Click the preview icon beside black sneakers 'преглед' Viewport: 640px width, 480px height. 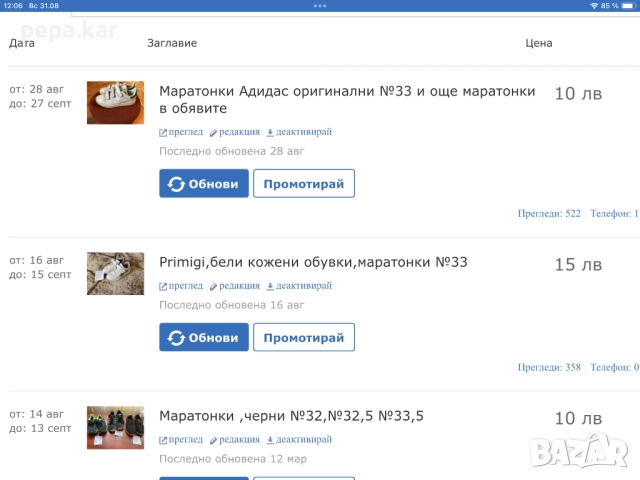pyautogui.click(x=163, y=440)
